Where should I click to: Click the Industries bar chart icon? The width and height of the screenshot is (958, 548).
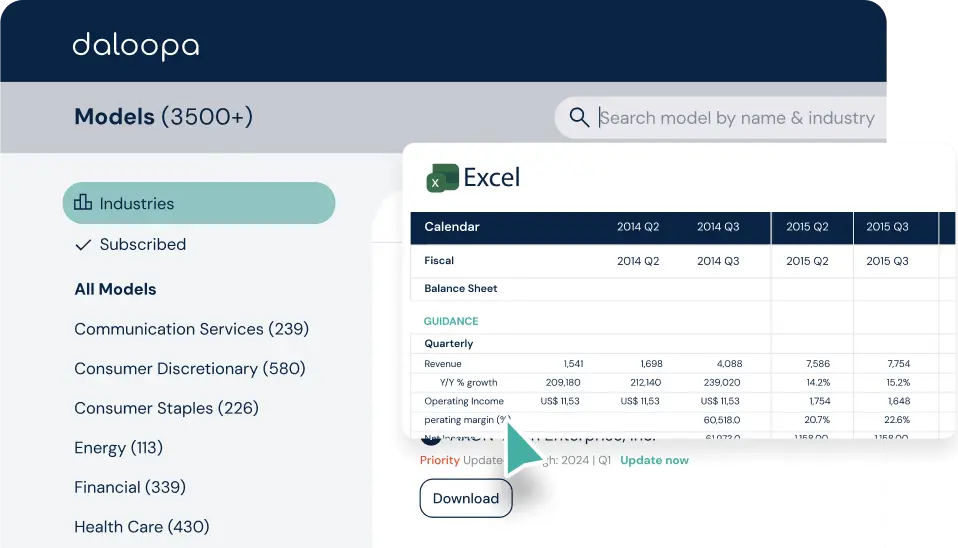click(83, 203)
